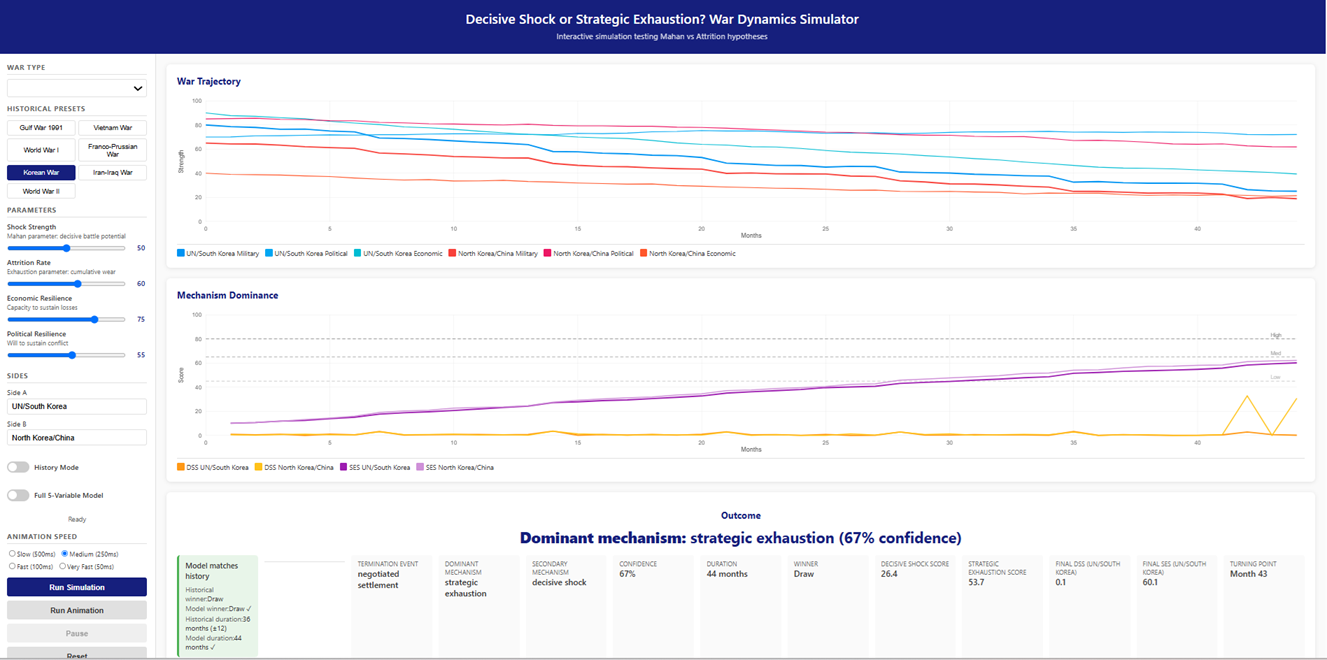Toggle North Korea/China Economic legend swatch
Image resolution: width=1327 pixels, height=660 pixels.
coord(643,253)
